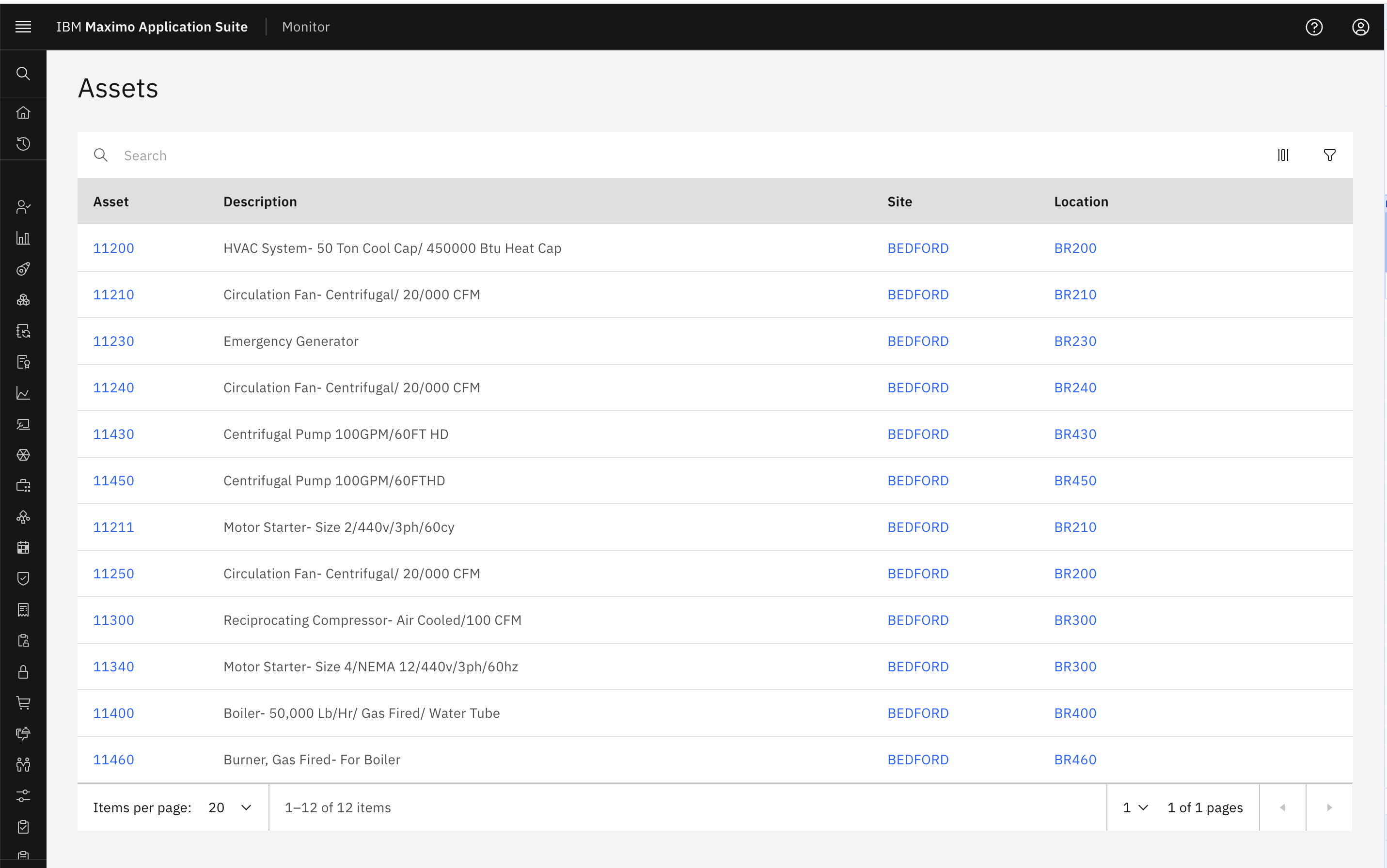Click the clipboard-with-checkmark sidebar icon

click(x=23, y=827)
